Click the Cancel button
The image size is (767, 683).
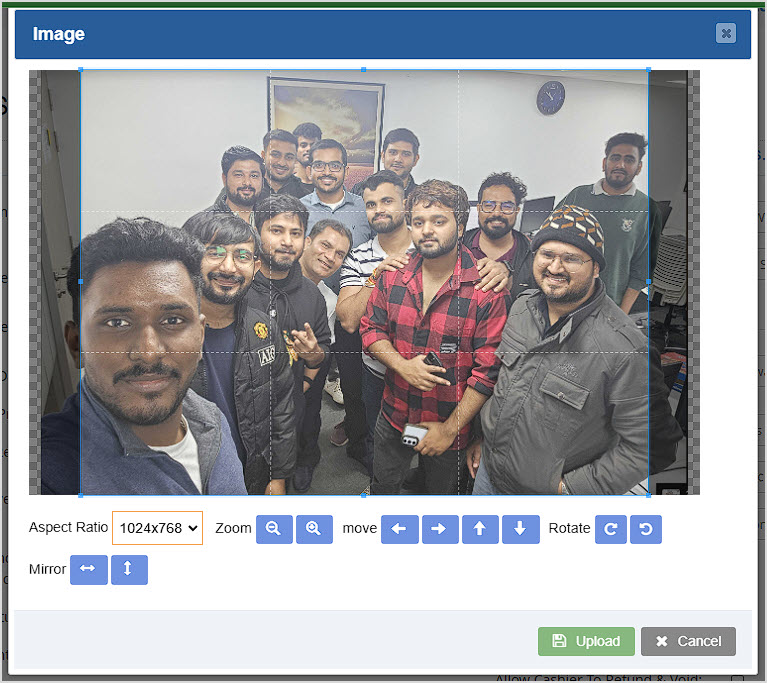pos(688,641)
